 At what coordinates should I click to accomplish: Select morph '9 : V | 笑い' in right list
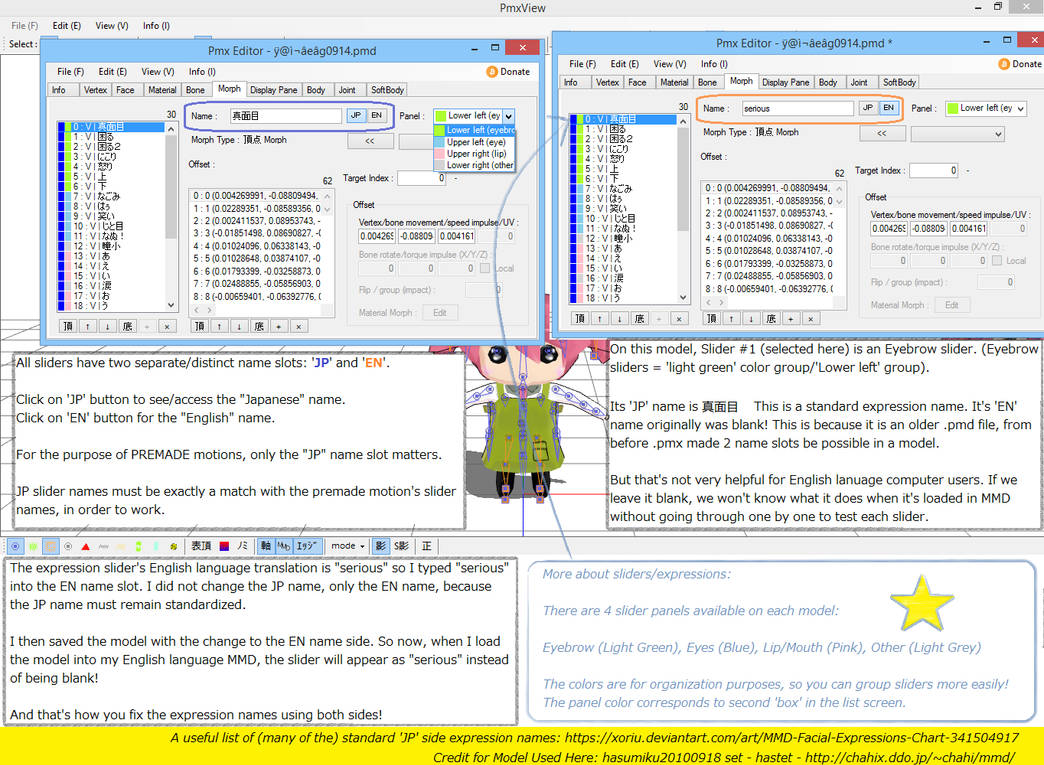[622, 208]
